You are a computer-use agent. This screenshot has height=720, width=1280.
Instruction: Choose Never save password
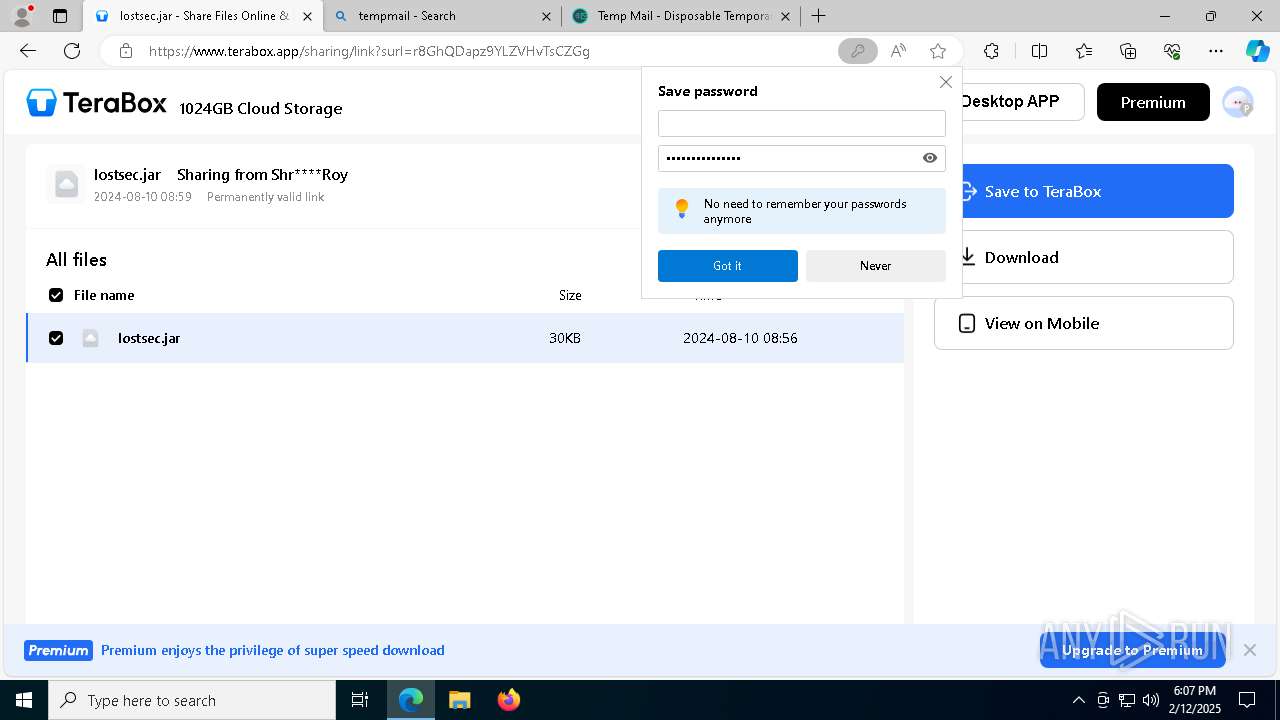(x=875, y=266)
